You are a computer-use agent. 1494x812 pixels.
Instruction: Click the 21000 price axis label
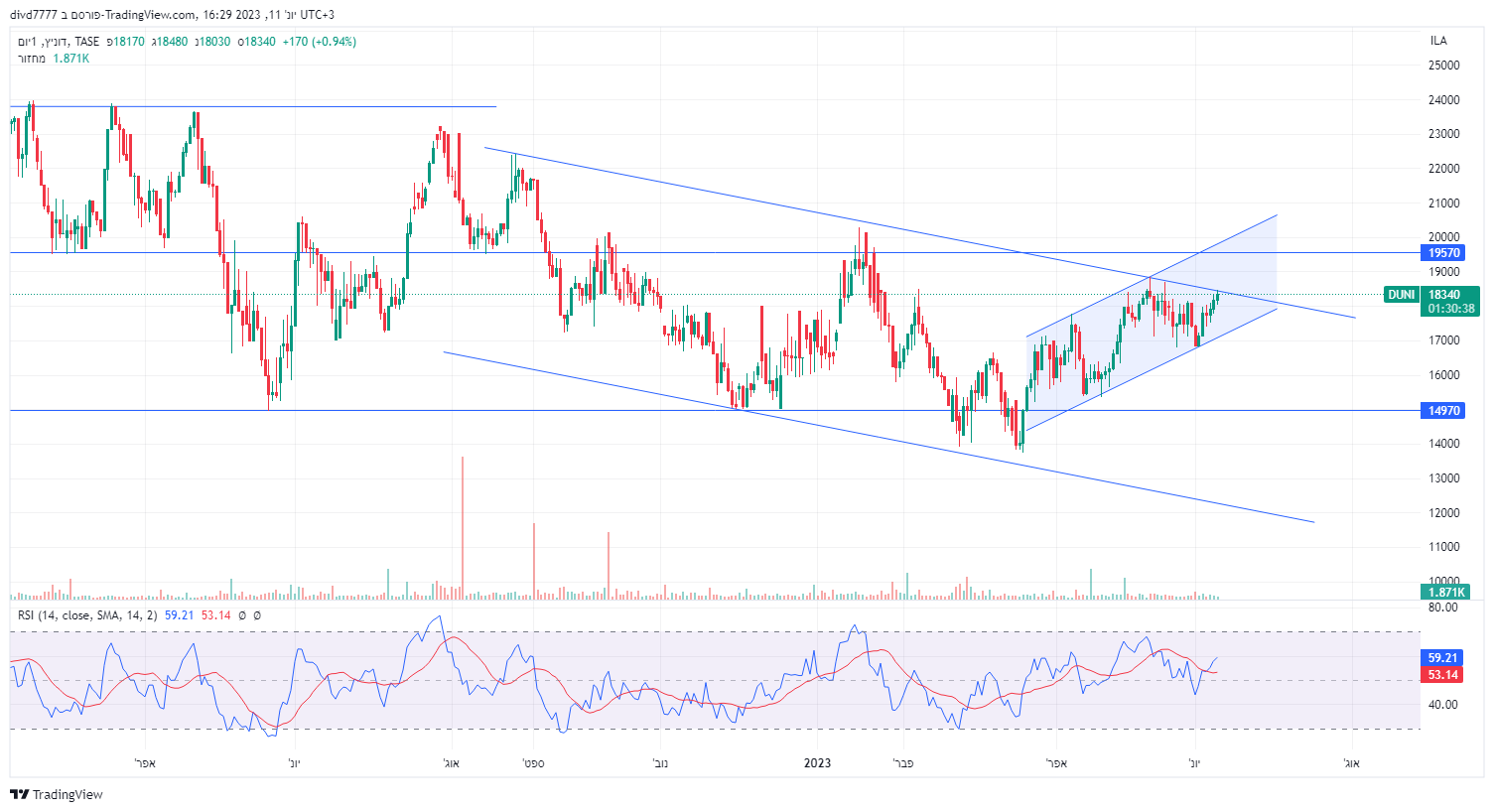click(x=1443, y=203)
